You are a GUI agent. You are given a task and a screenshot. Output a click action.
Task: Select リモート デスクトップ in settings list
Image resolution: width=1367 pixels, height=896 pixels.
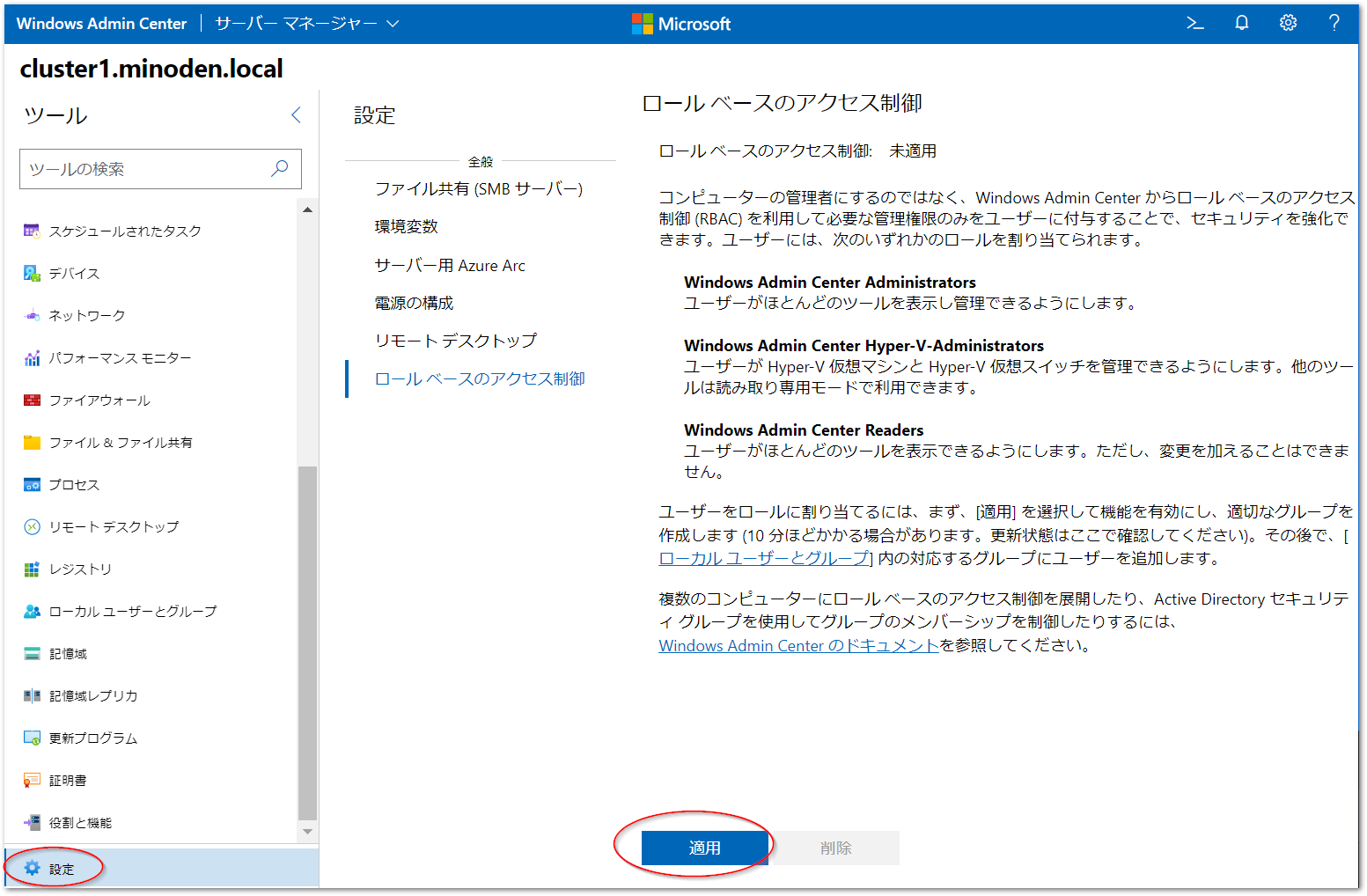[x=455, y=341]
